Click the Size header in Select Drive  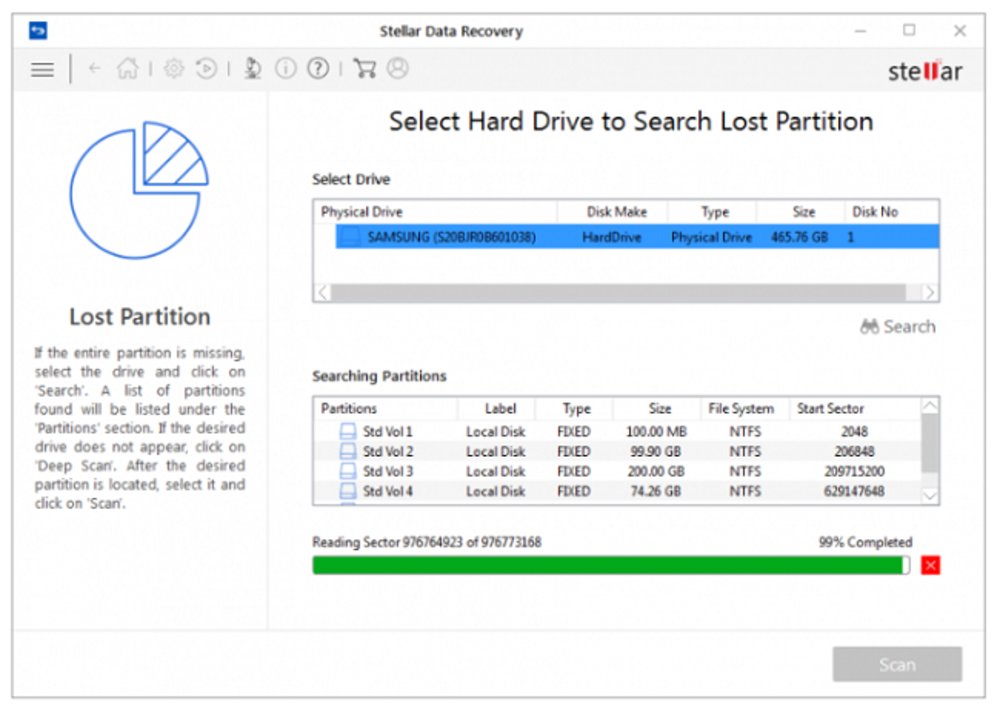point(801,212)
